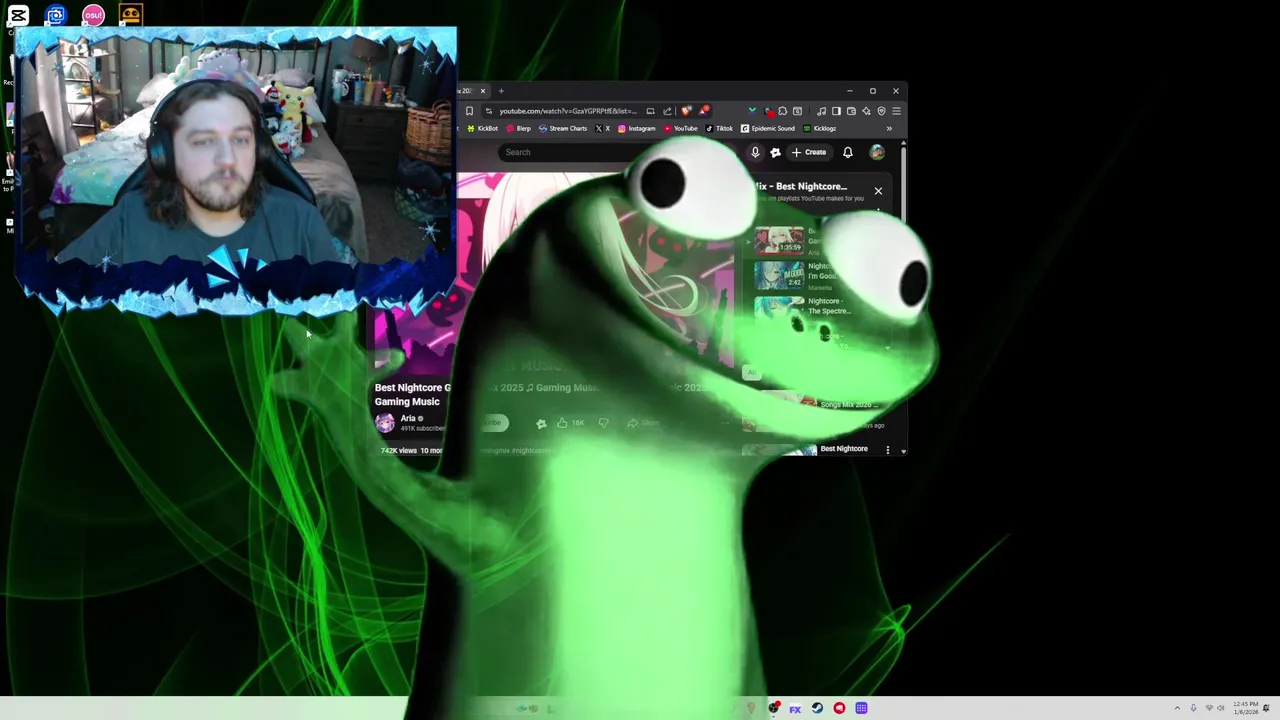This screenshot has height=720, width=1280.
Task: Play the 1:35:59 playlist video thumbnail
Action: click(779, 241)
